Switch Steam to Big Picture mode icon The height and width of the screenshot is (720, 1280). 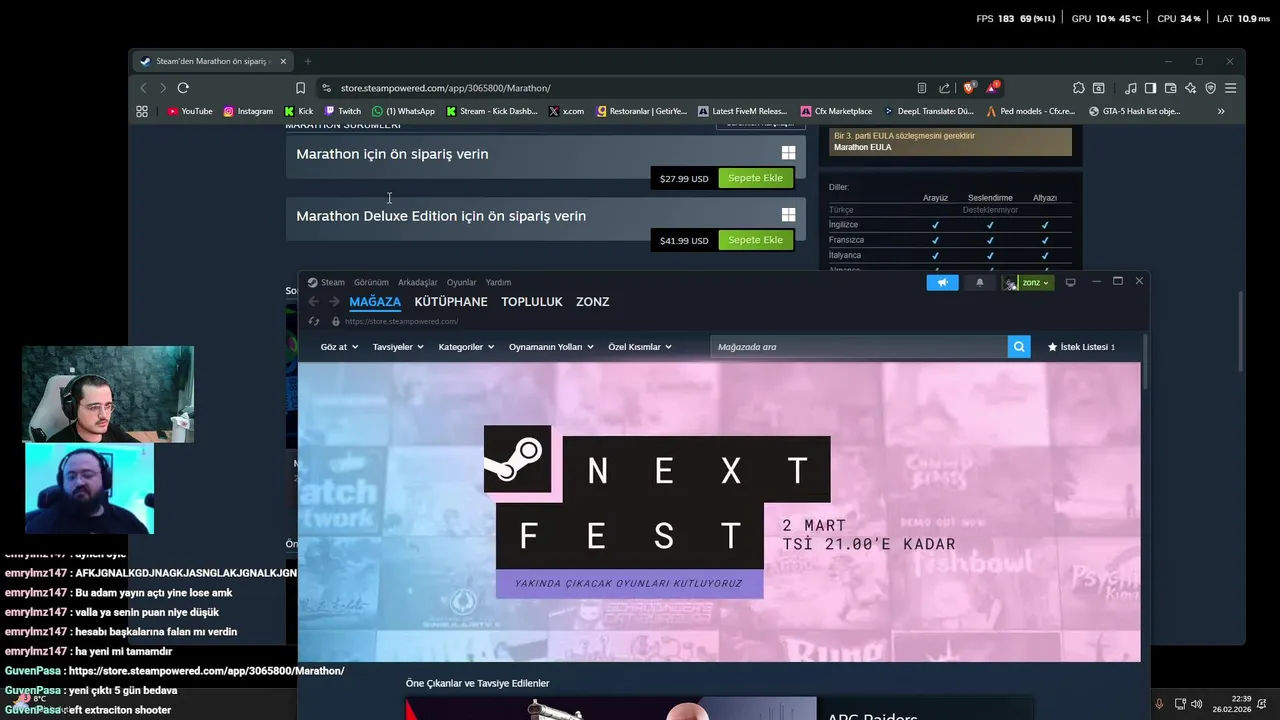(x=1070, y=282)
